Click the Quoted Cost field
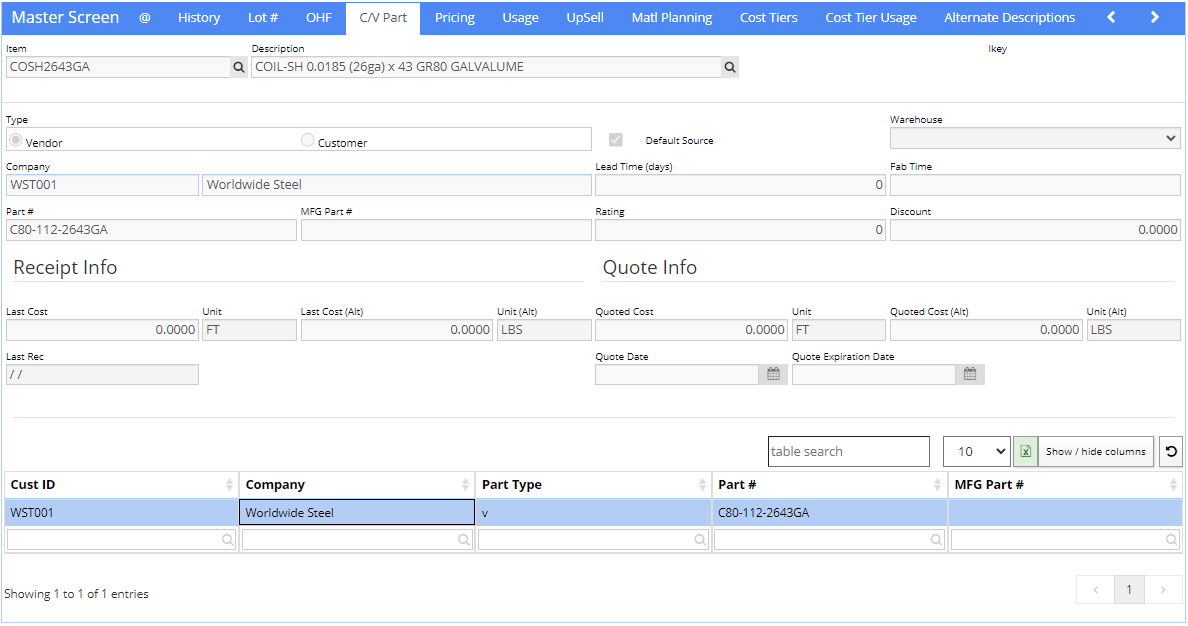Image resolution: width=1188 pixels, height=626 pixels. coord(691,330)
